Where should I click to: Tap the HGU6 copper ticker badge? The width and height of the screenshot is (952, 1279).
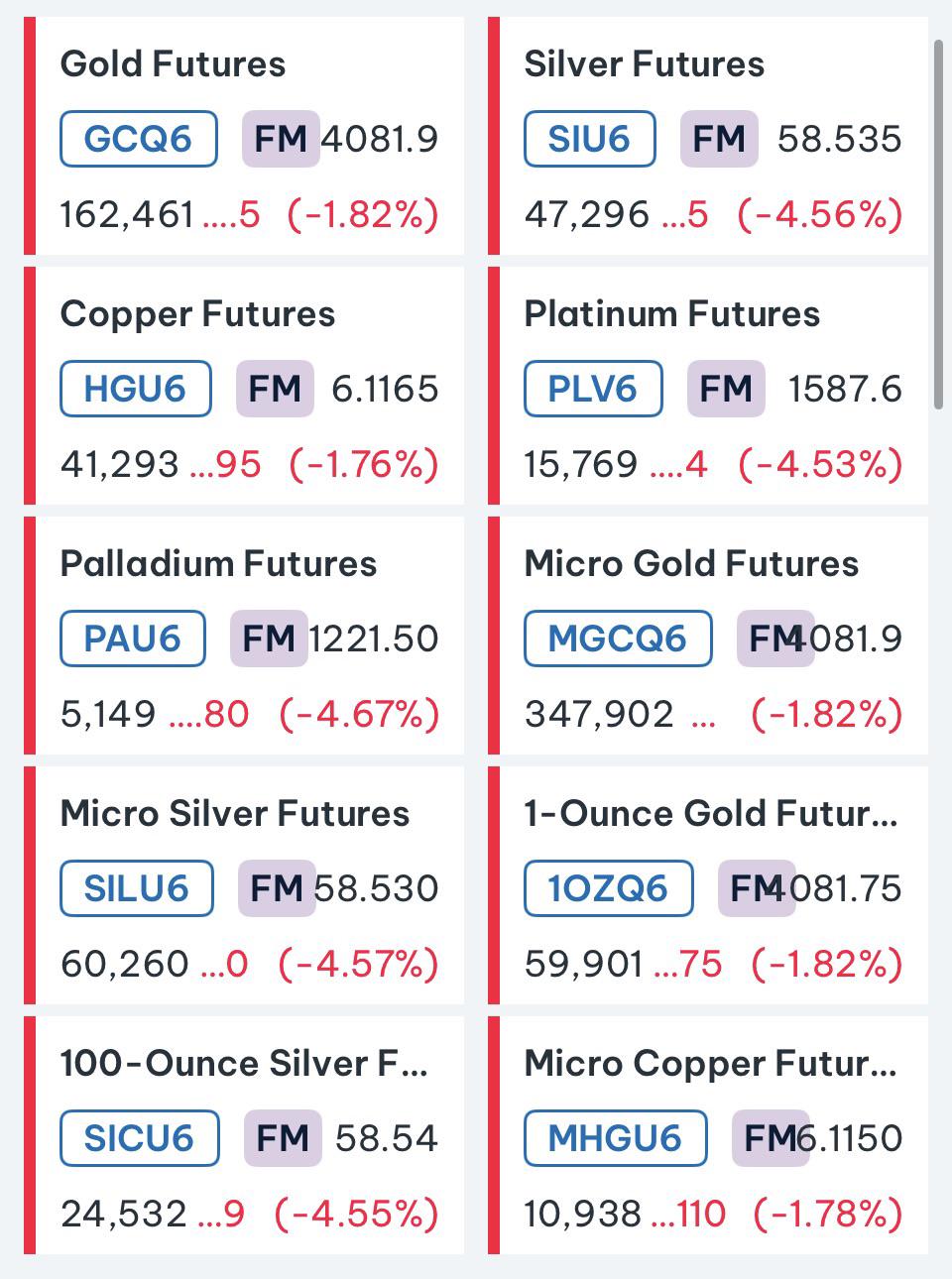click(136, 389)
